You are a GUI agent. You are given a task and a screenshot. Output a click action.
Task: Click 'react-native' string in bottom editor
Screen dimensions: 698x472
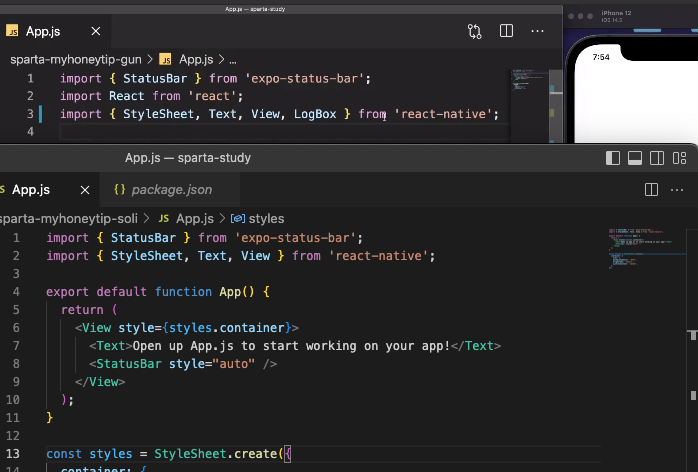(378, 256)
